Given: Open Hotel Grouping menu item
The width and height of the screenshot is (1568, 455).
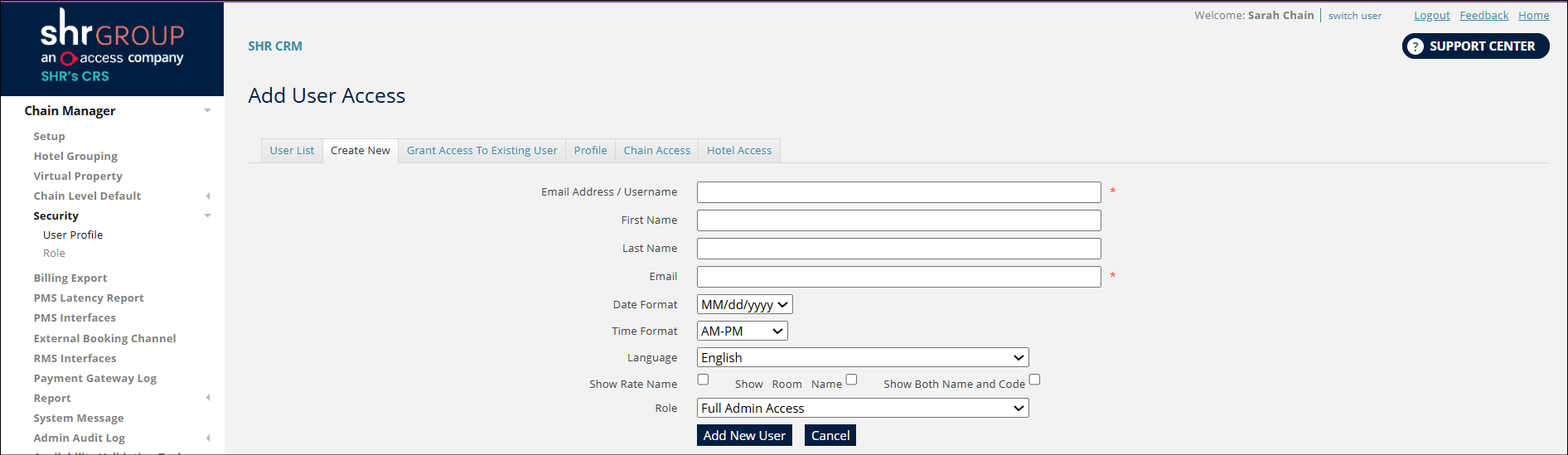Looking at the screenshot, I should (75, 156).
